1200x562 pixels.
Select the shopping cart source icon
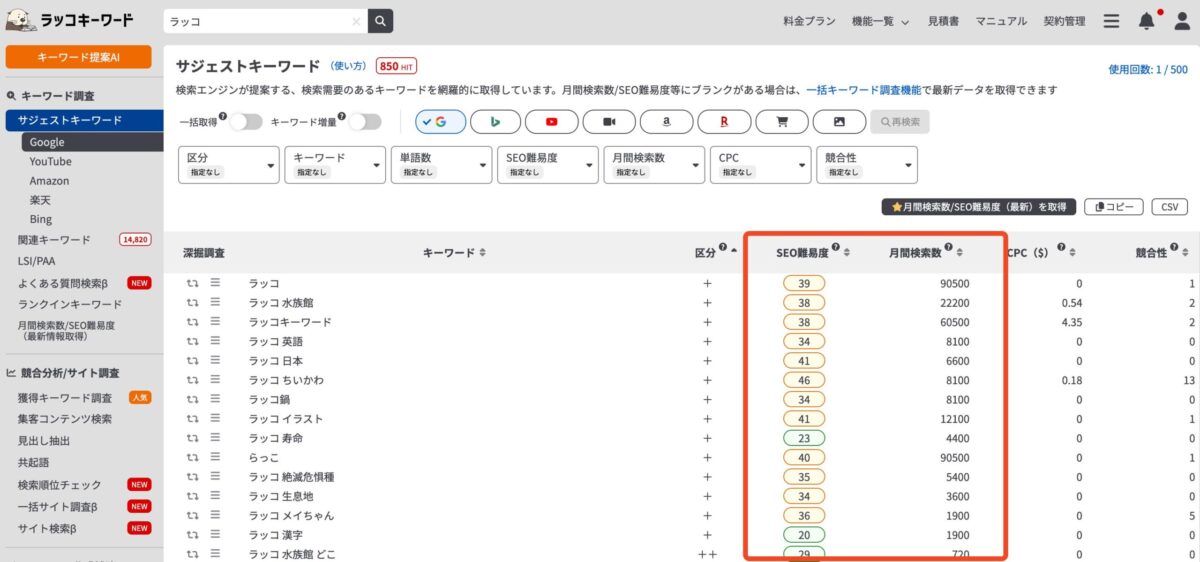[x=781, y=122]
